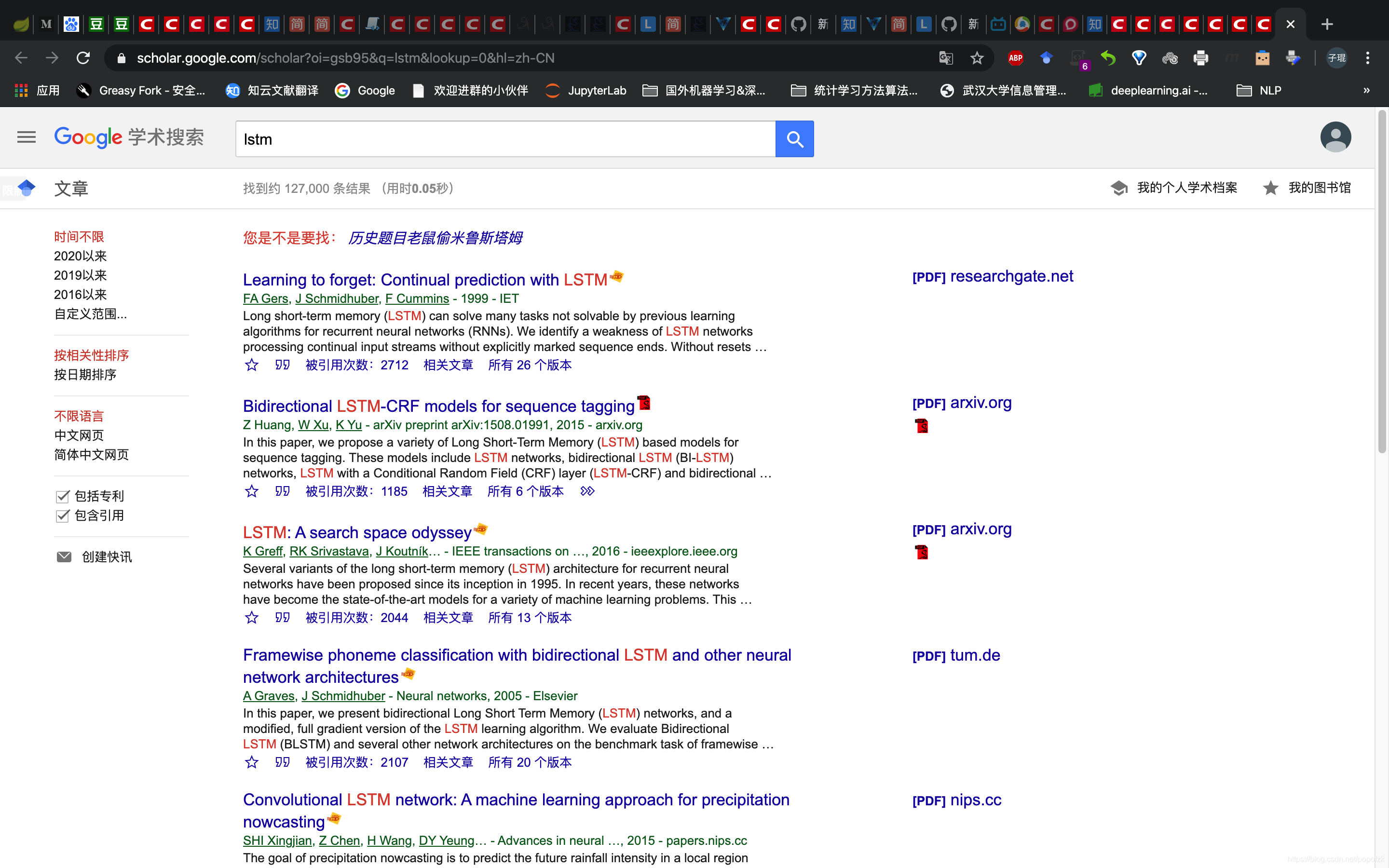This screenshot has height=868, width=1389.
Task: Click the lstm search input field
Action: [505, 139]
